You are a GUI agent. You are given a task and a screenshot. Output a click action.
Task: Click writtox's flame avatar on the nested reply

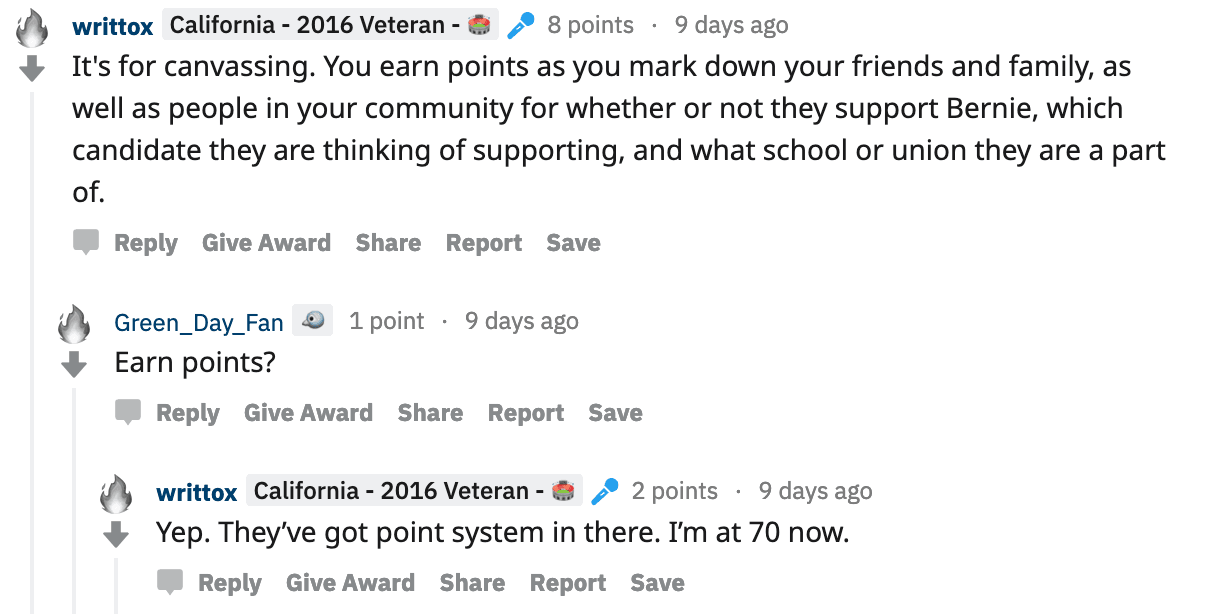coord(116,490)
